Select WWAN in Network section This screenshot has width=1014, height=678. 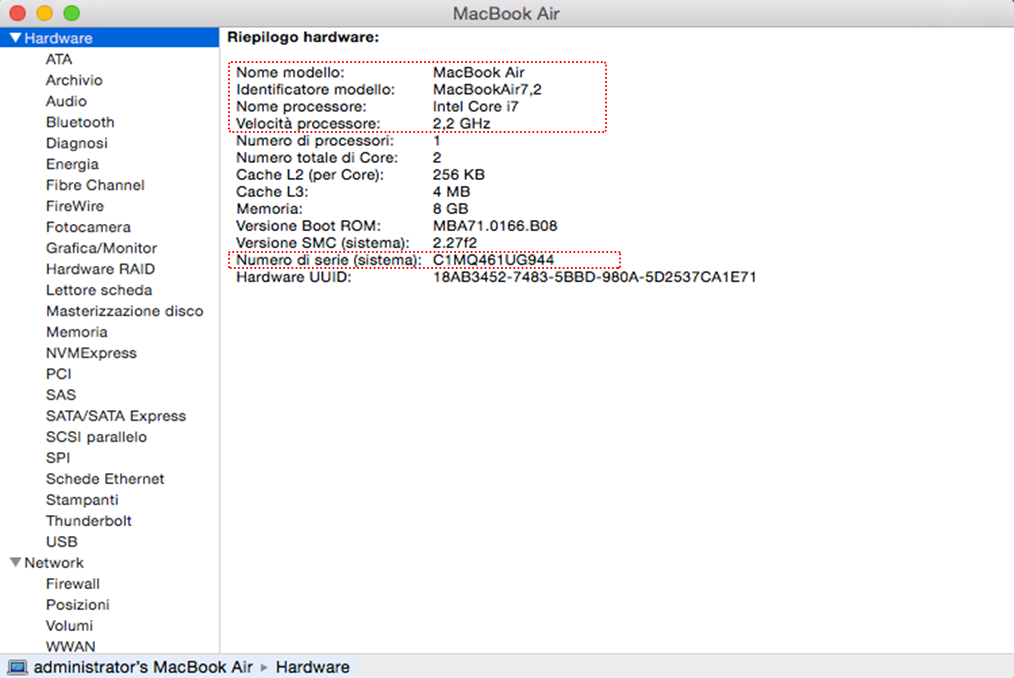click(71, 647)
